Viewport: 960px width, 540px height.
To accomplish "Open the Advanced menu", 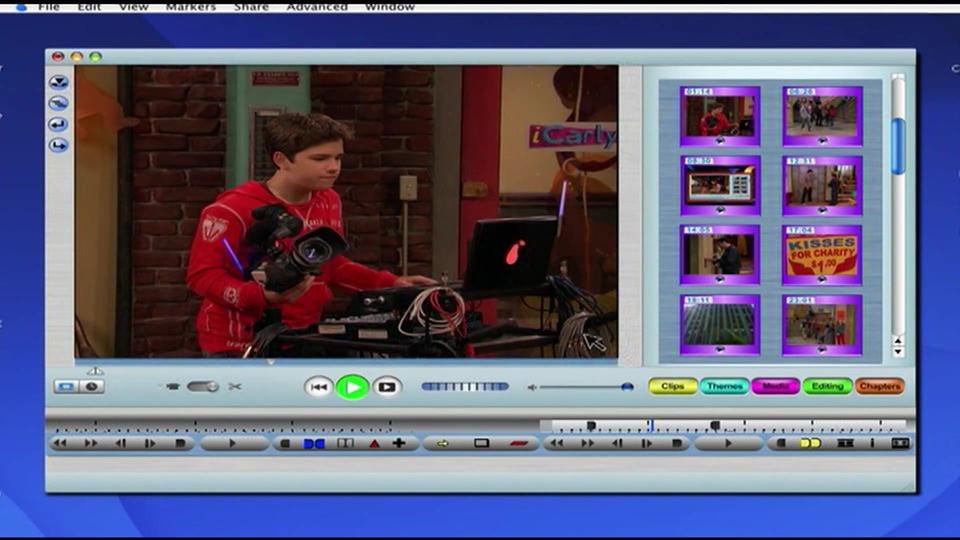I will [x=317, y=7].
